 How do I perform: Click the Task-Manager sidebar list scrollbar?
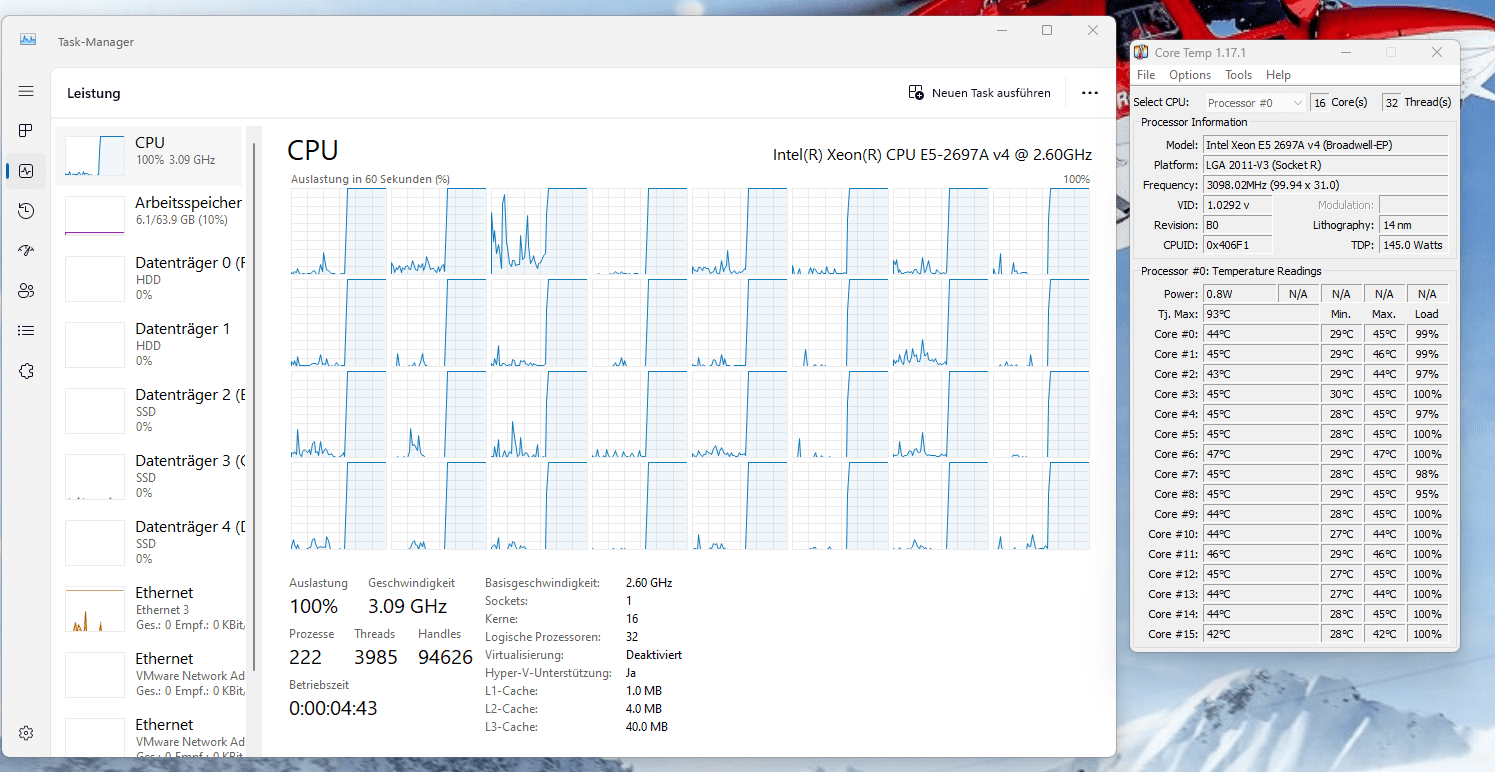pyautogui.click(x=255, y=405)
